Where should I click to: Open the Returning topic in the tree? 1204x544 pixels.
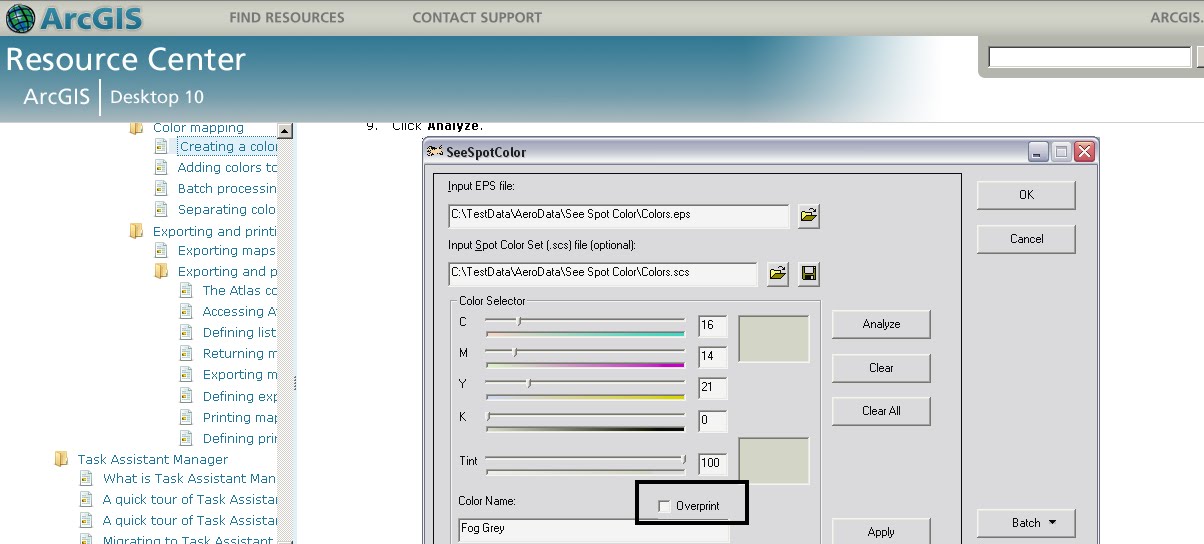240,353
